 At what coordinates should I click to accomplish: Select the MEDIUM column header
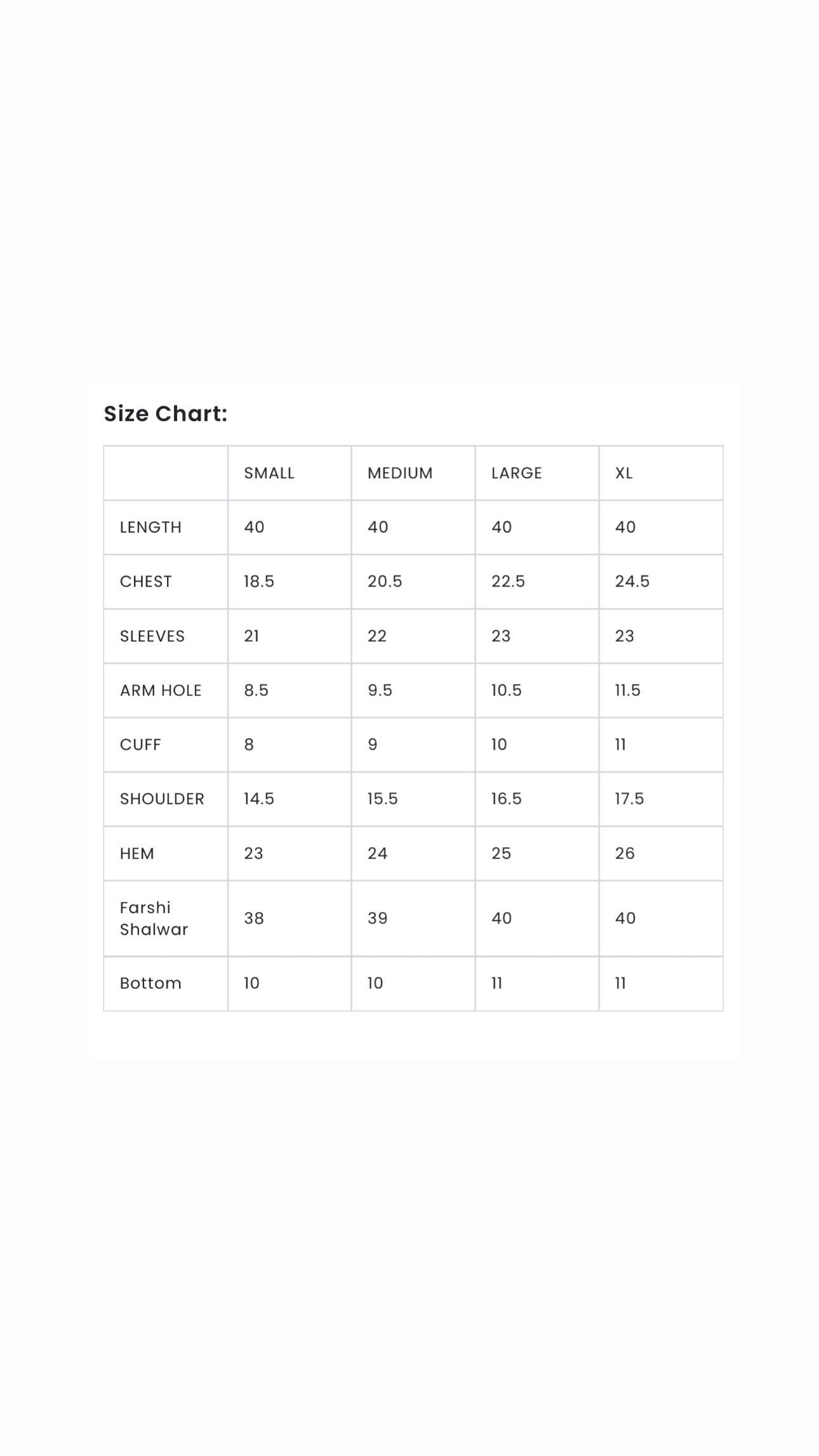click(x=400, y=473)
